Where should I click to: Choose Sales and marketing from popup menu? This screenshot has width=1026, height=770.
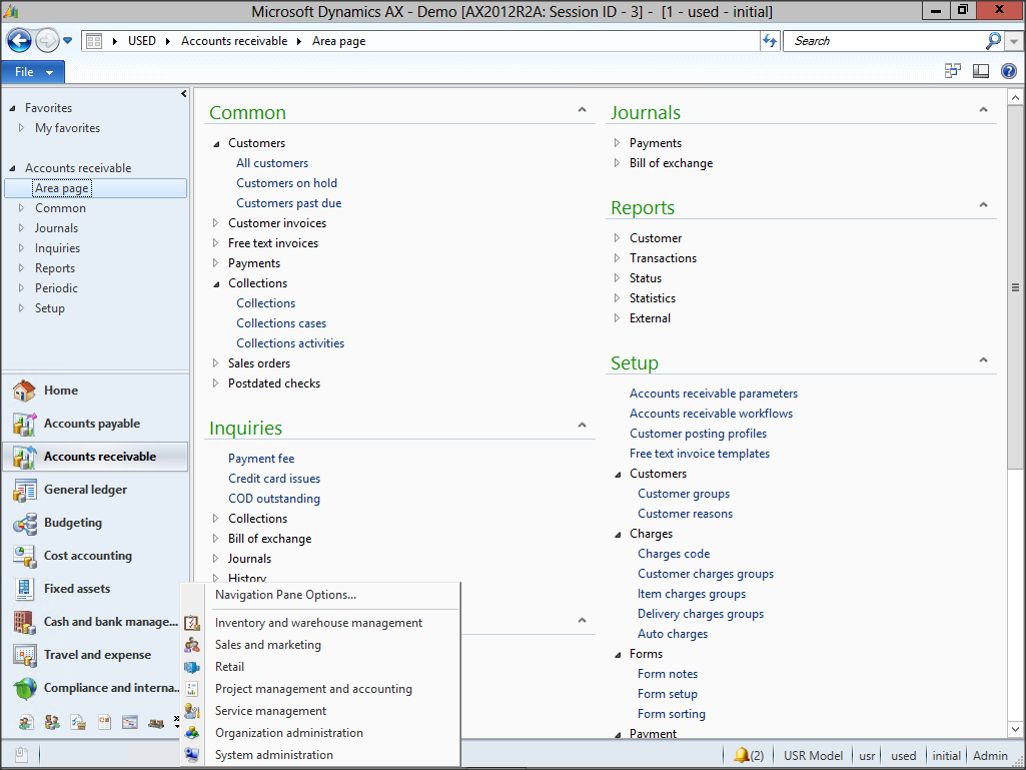pos(268,645)
